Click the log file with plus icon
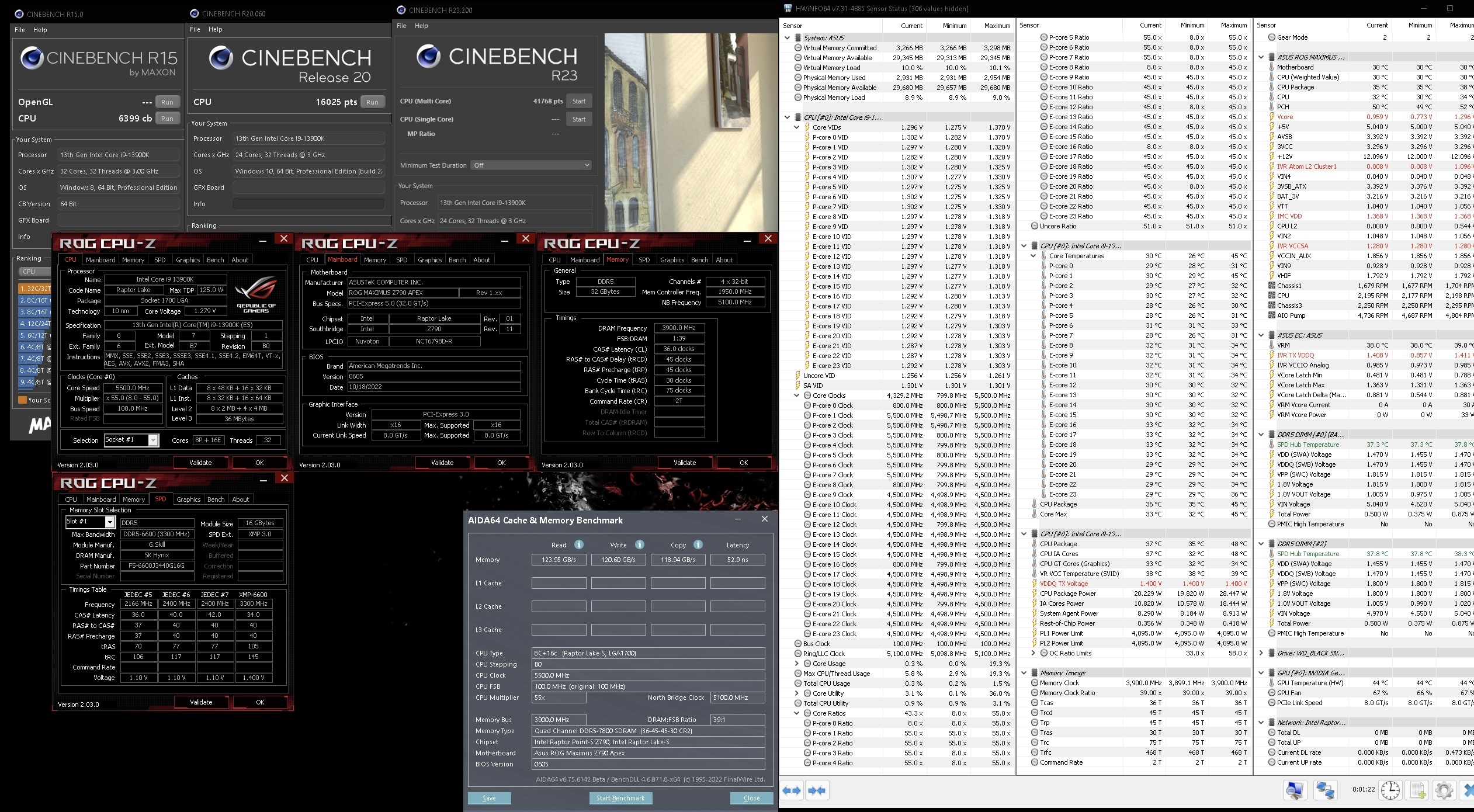This screenshot has height=812, width=1474. pyautogui.click(x=1417, y=790)
